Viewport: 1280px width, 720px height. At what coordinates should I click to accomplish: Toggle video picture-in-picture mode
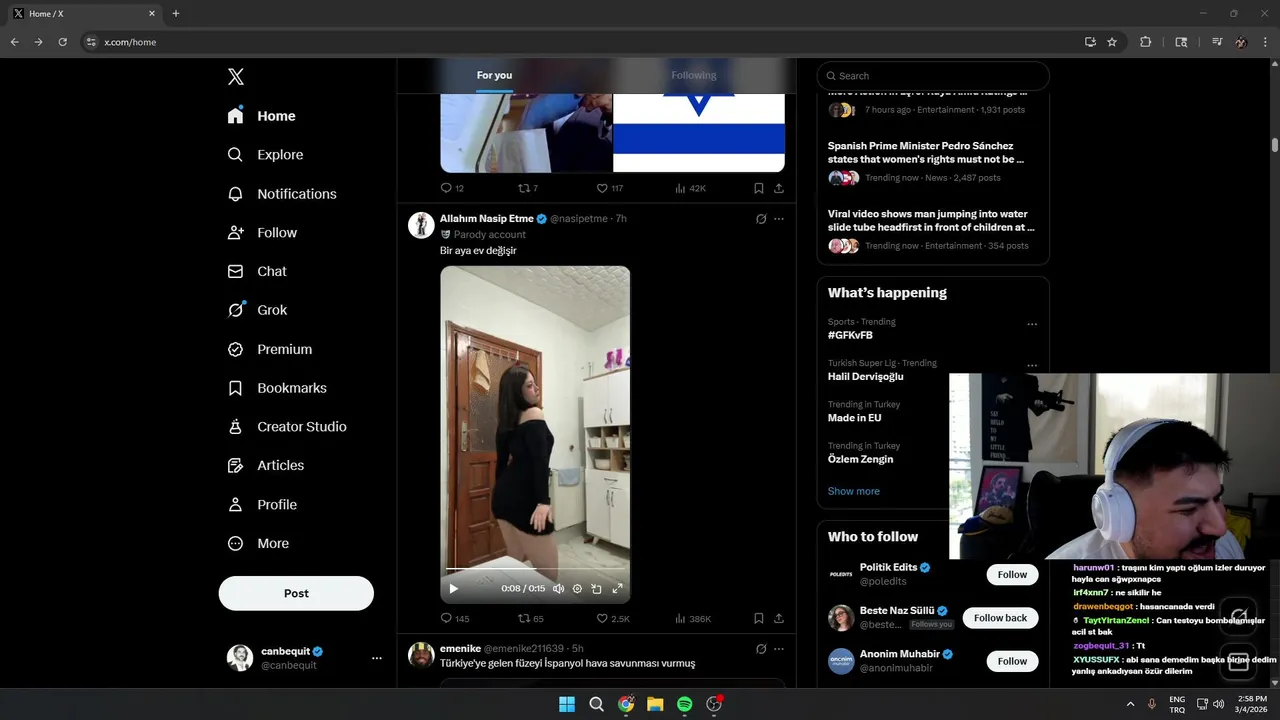(596, 589)
